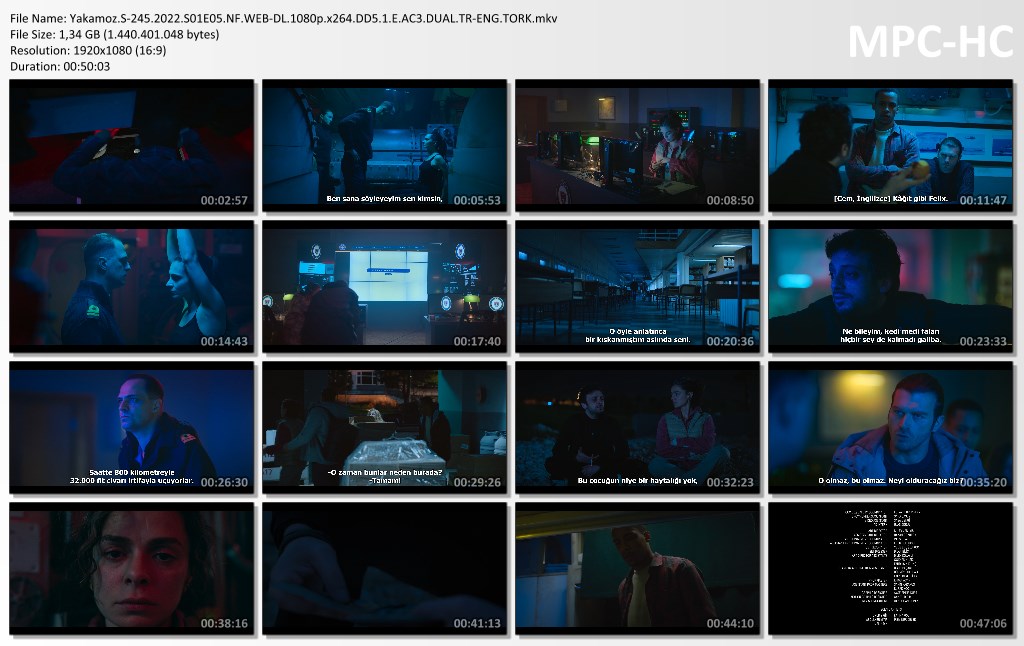1024x646 pixels.
Task: Open the credits frame at 00:47:06
Action: [x=891, y=568]
